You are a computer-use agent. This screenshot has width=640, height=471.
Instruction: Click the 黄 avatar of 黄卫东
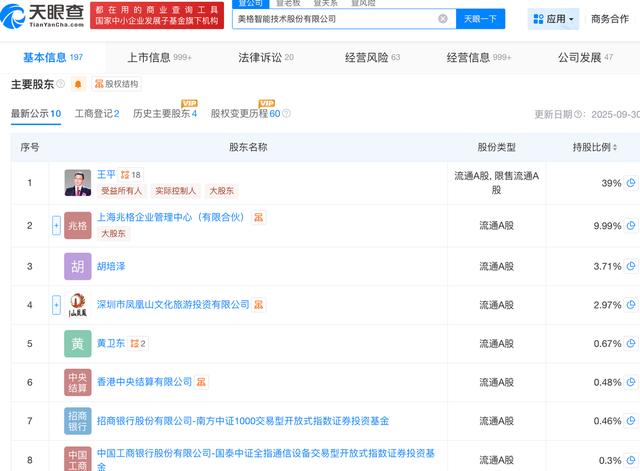[77, 344]
